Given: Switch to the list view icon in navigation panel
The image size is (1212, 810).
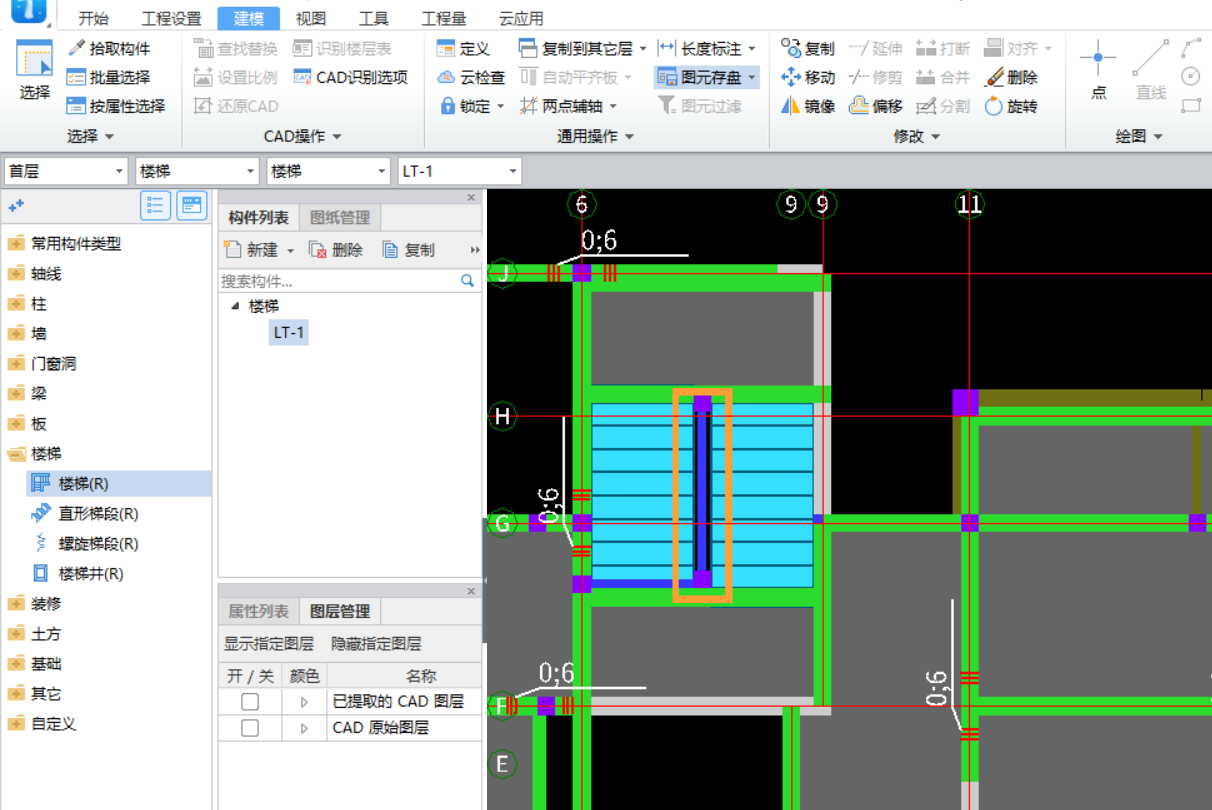Looking at the screenshot, I should 155,205.
